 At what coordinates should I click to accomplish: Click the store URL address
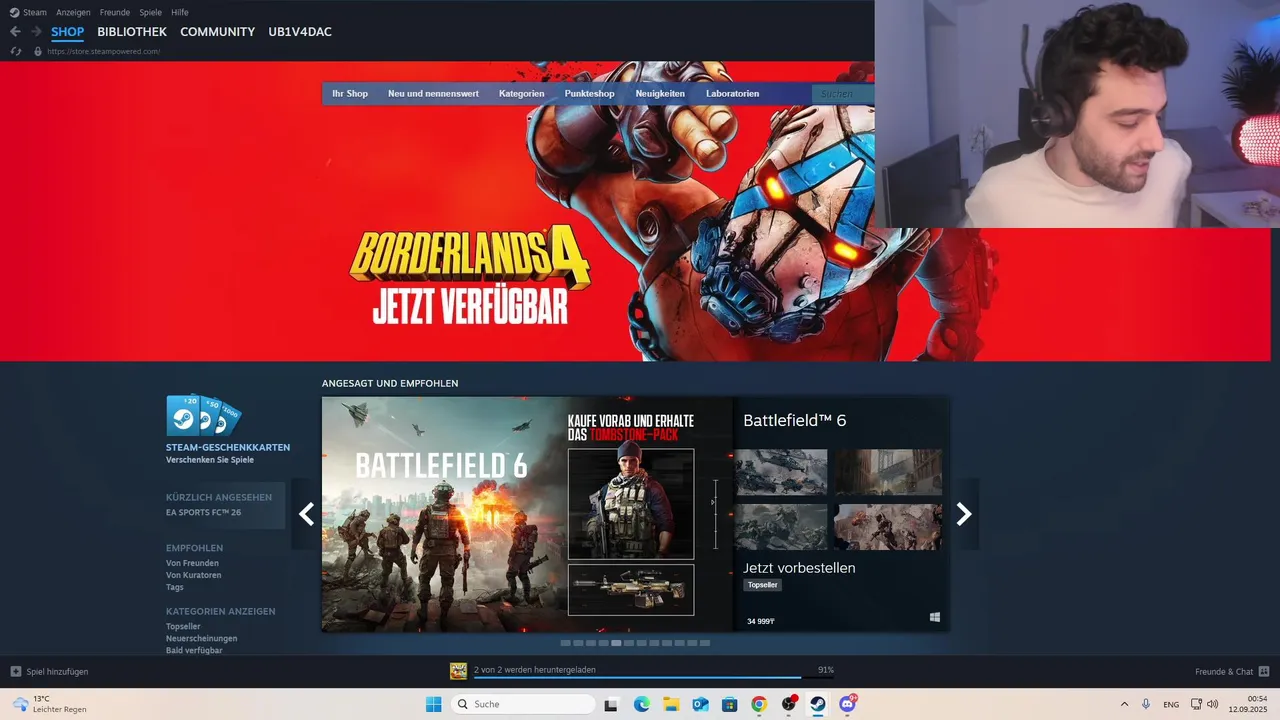pyautogui.click(x=104, y=51)
